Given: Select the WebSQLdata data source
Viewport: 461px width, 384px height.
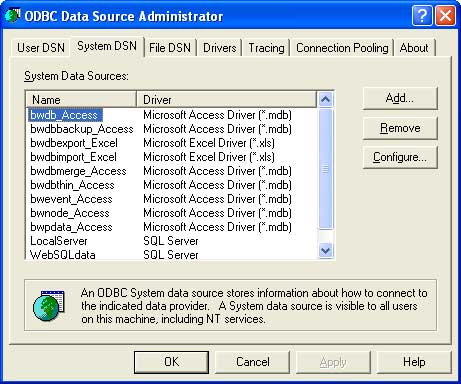Looking at the screenshot, I should click(63, 255).
